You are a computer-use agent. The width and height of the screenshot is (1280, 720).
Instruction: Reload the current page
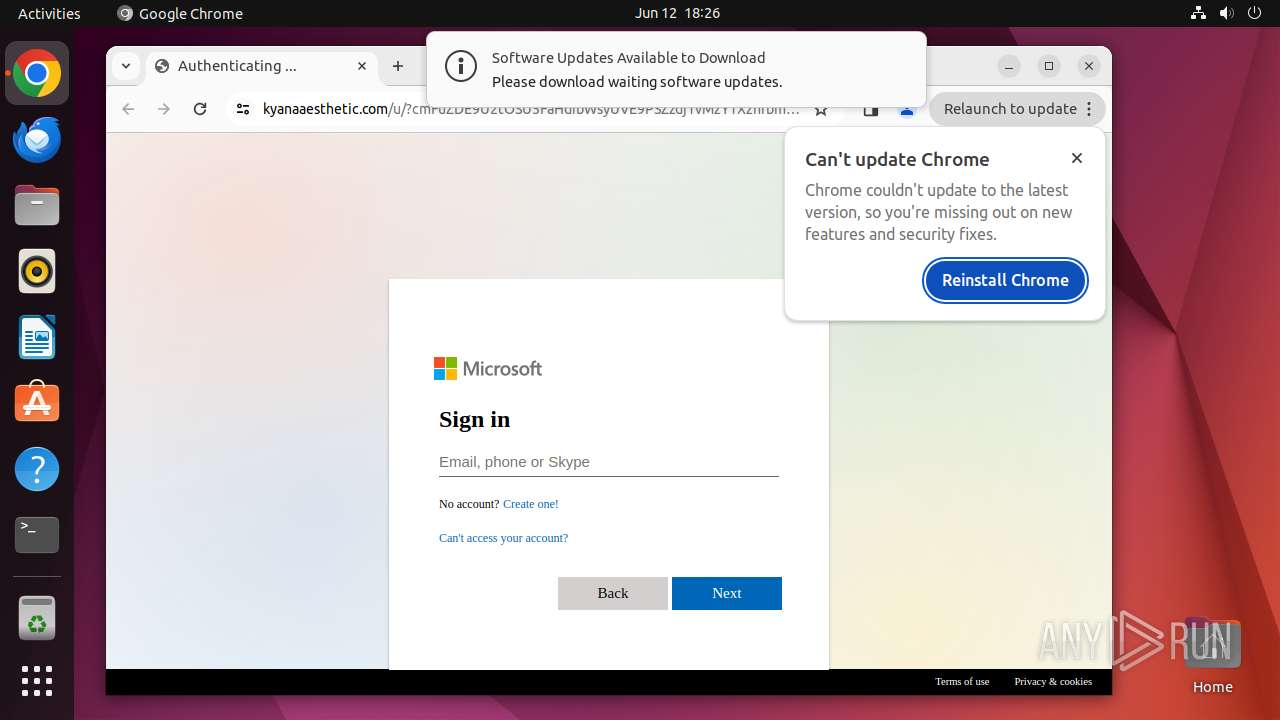coord(200,109)
